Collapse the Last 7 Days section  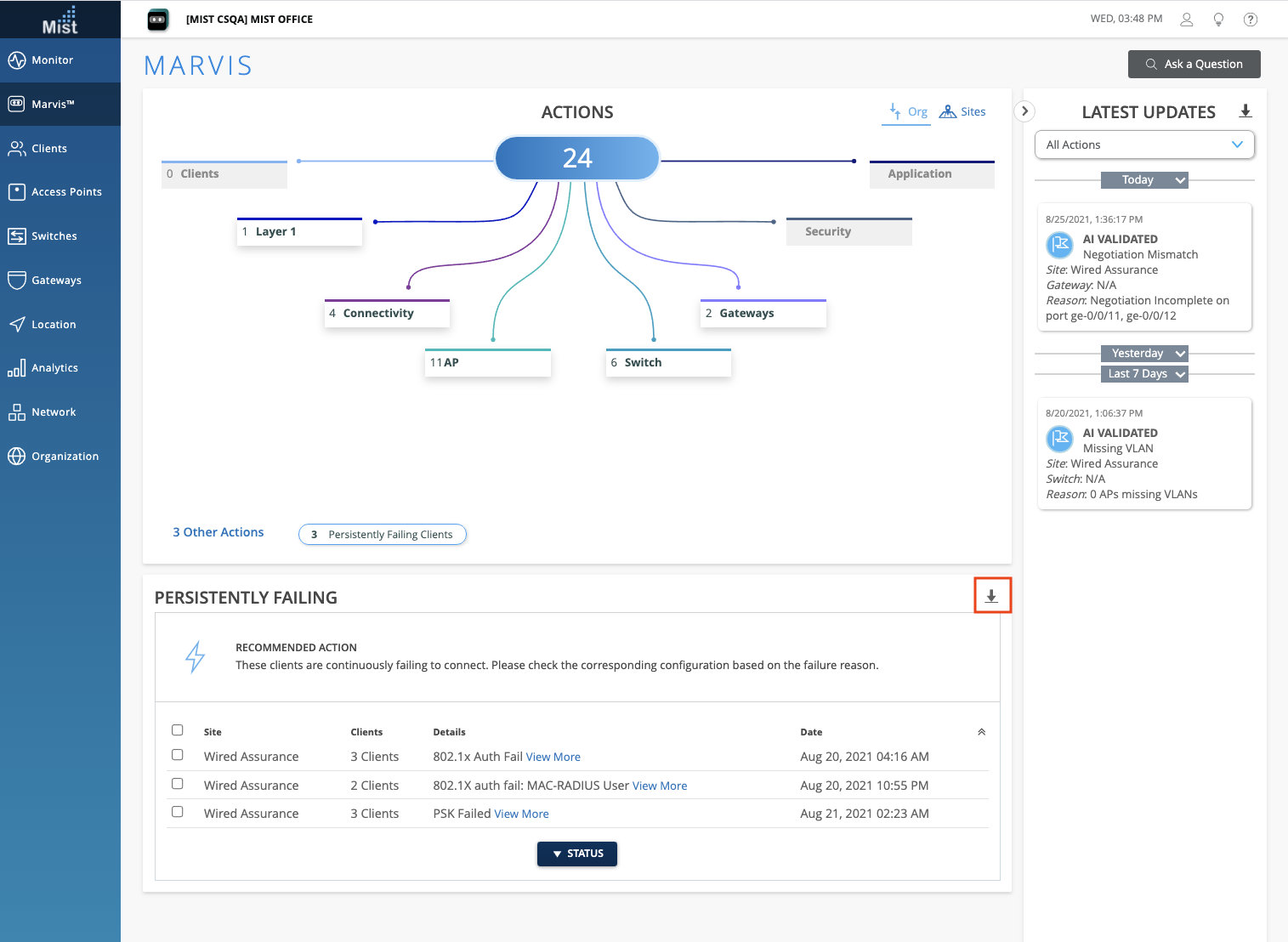[x=1144, y=374]
